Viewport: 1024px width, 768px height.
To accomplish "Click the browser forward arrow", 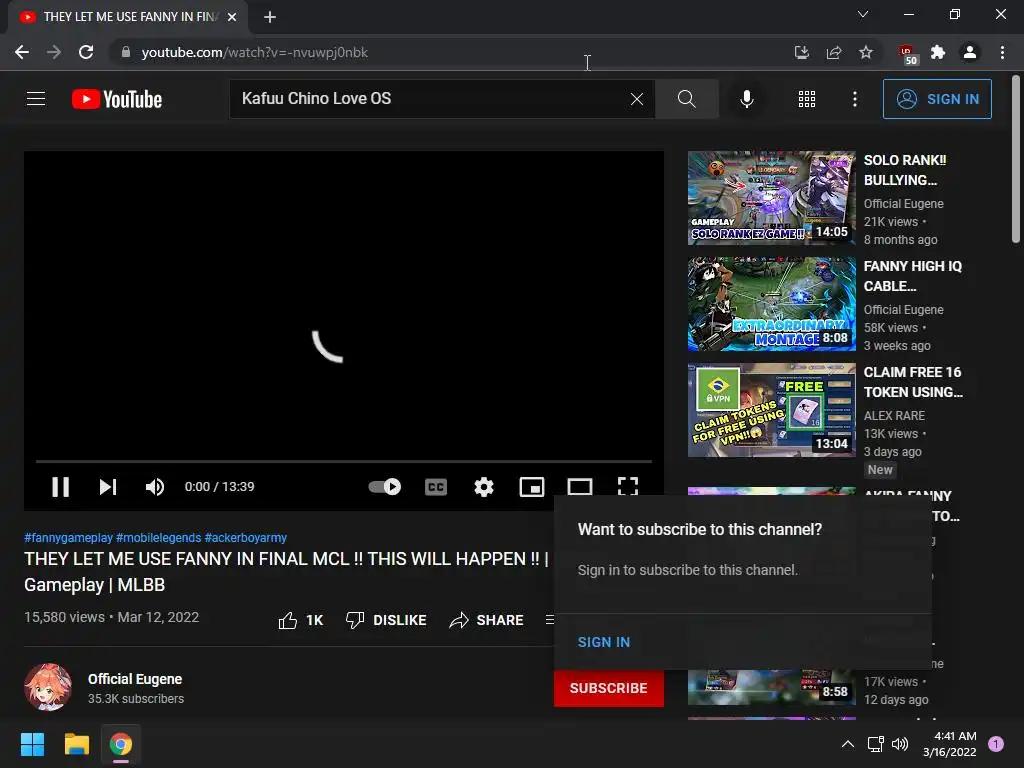I will (x=54, y=52).
